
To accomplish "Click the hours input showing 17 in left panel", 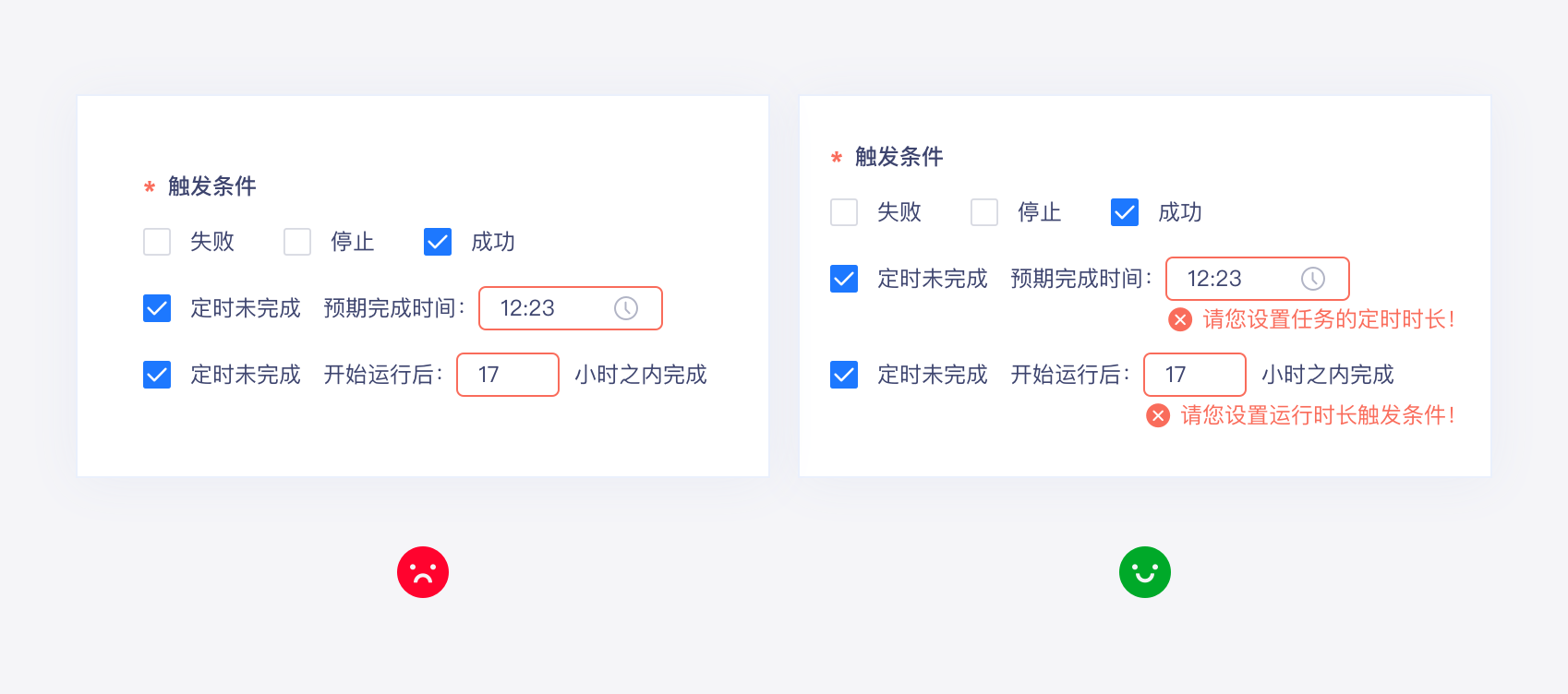I will [x=508, y=375].
